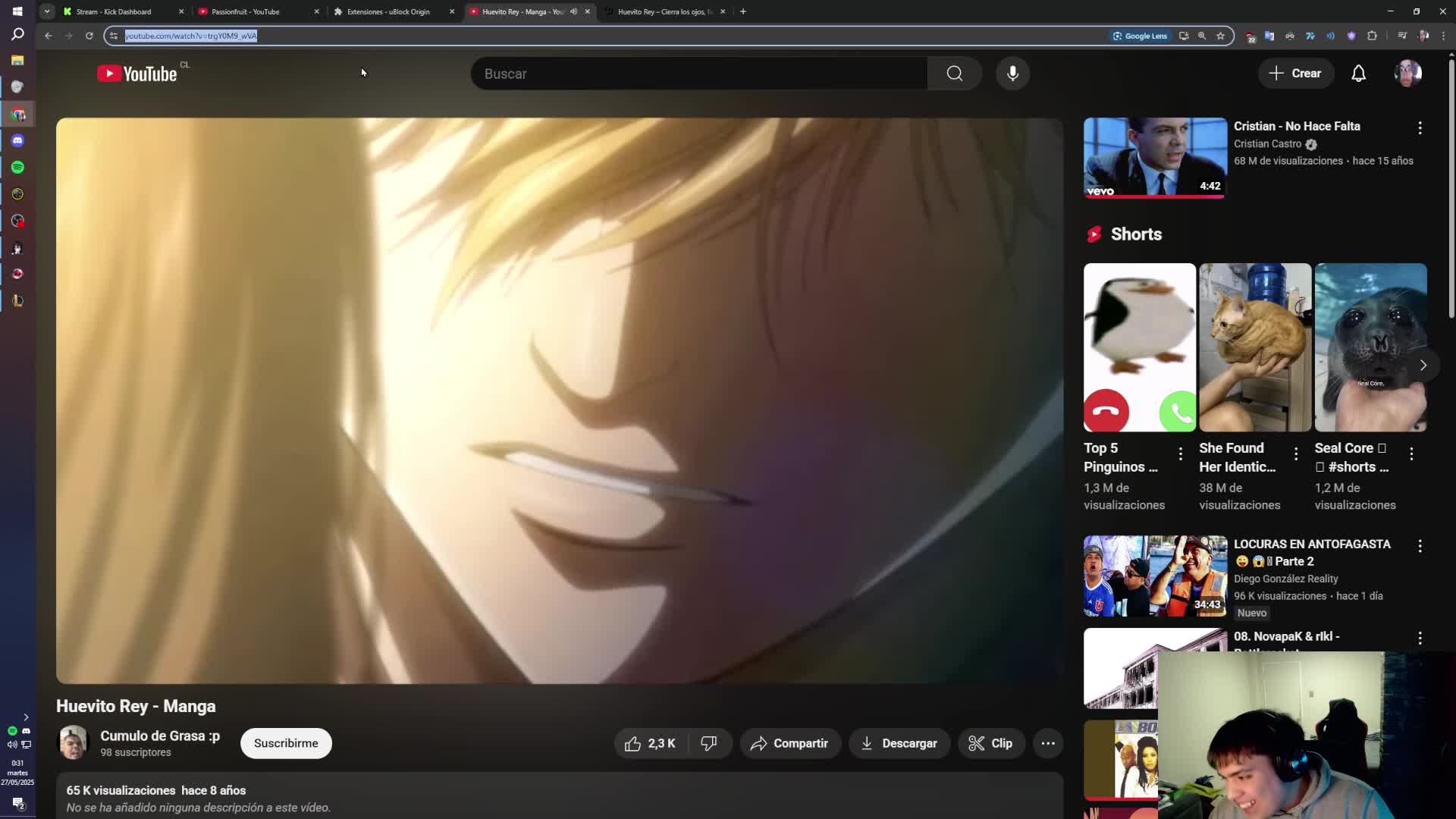Dislike the video
The image size is (1456, 819).
coord(709,743)
